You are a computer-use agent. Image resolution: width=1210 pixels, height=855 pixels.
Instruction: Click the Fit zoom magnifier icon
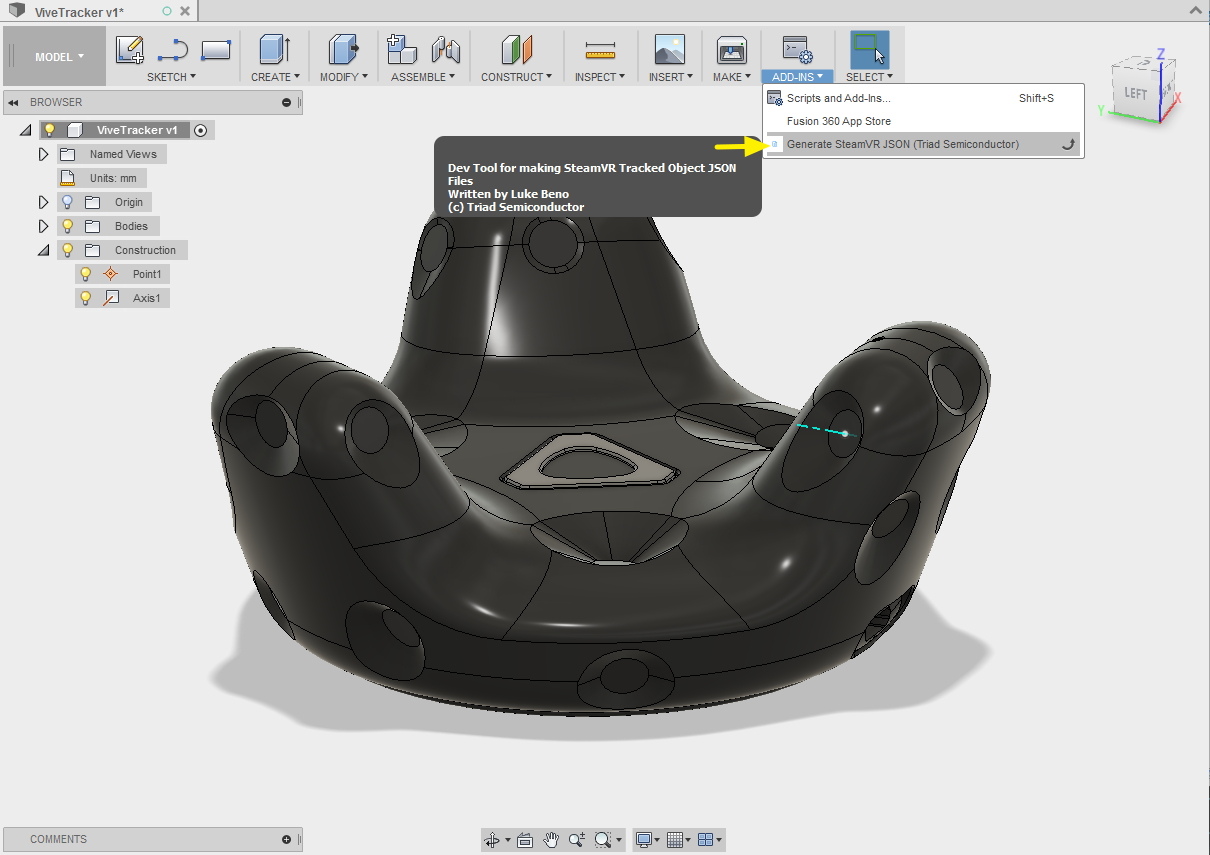pos(603,839)
